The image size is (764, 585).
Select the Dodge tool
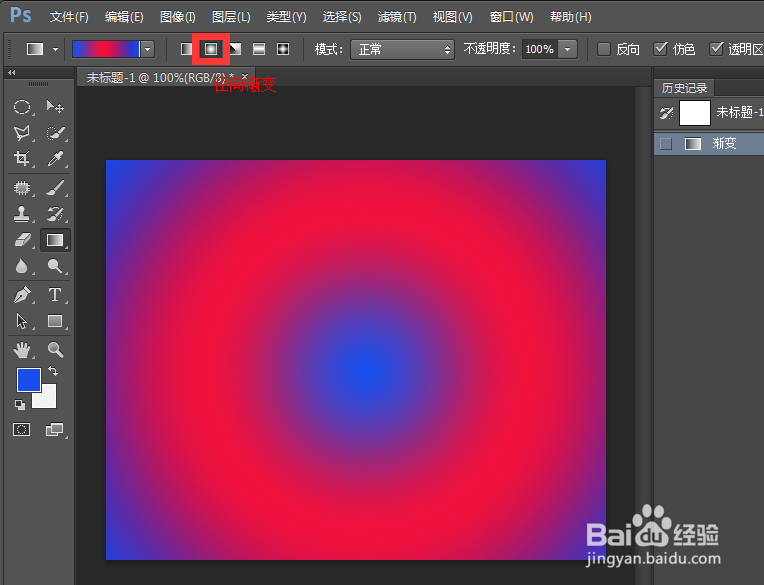tap(55, 266)
